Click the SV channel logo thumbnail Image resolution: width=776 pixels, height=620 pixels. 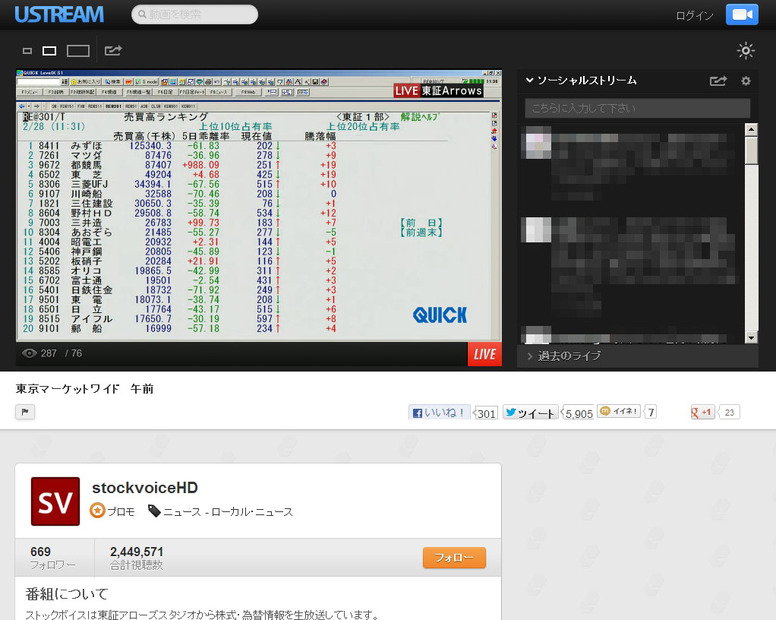tap(55, 501)
